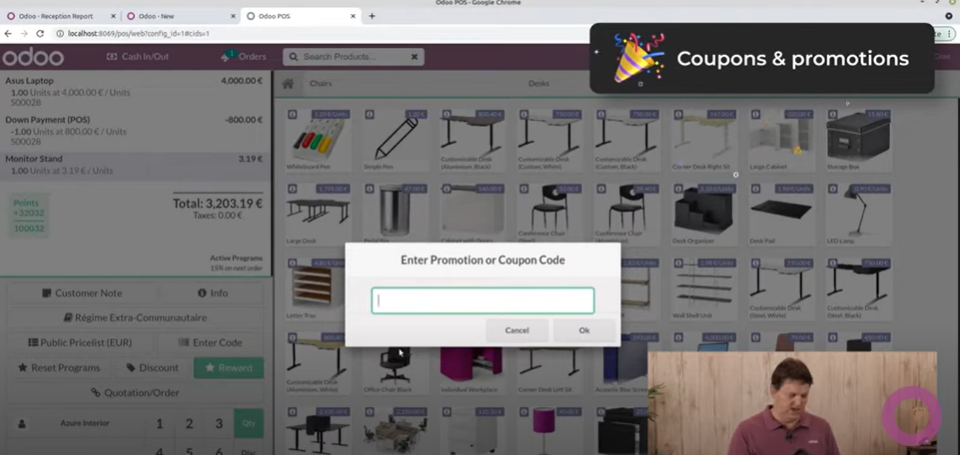Add LED Lamp product

pos(858,215)
